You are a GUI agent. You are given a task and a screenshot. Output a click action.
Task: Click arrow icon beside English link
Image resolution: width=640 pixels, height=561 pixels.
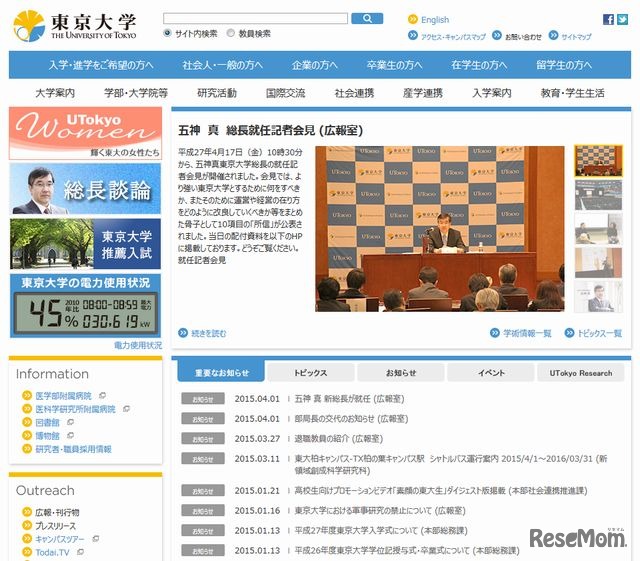coord(413,19)
